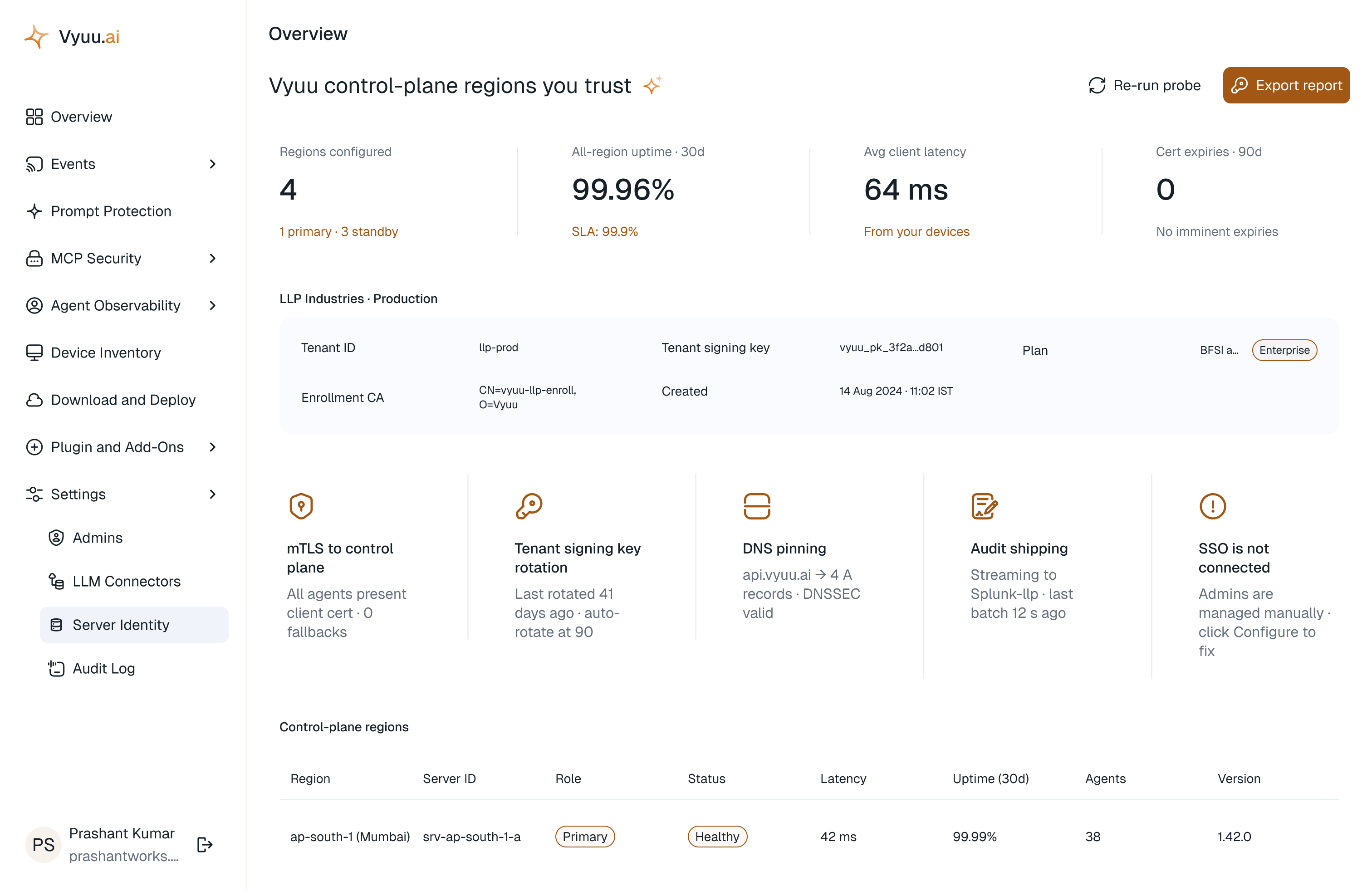Click the sparkle icon beside the page heading
This screenshot has width=1372, height=891.
[x=652, y=85]
